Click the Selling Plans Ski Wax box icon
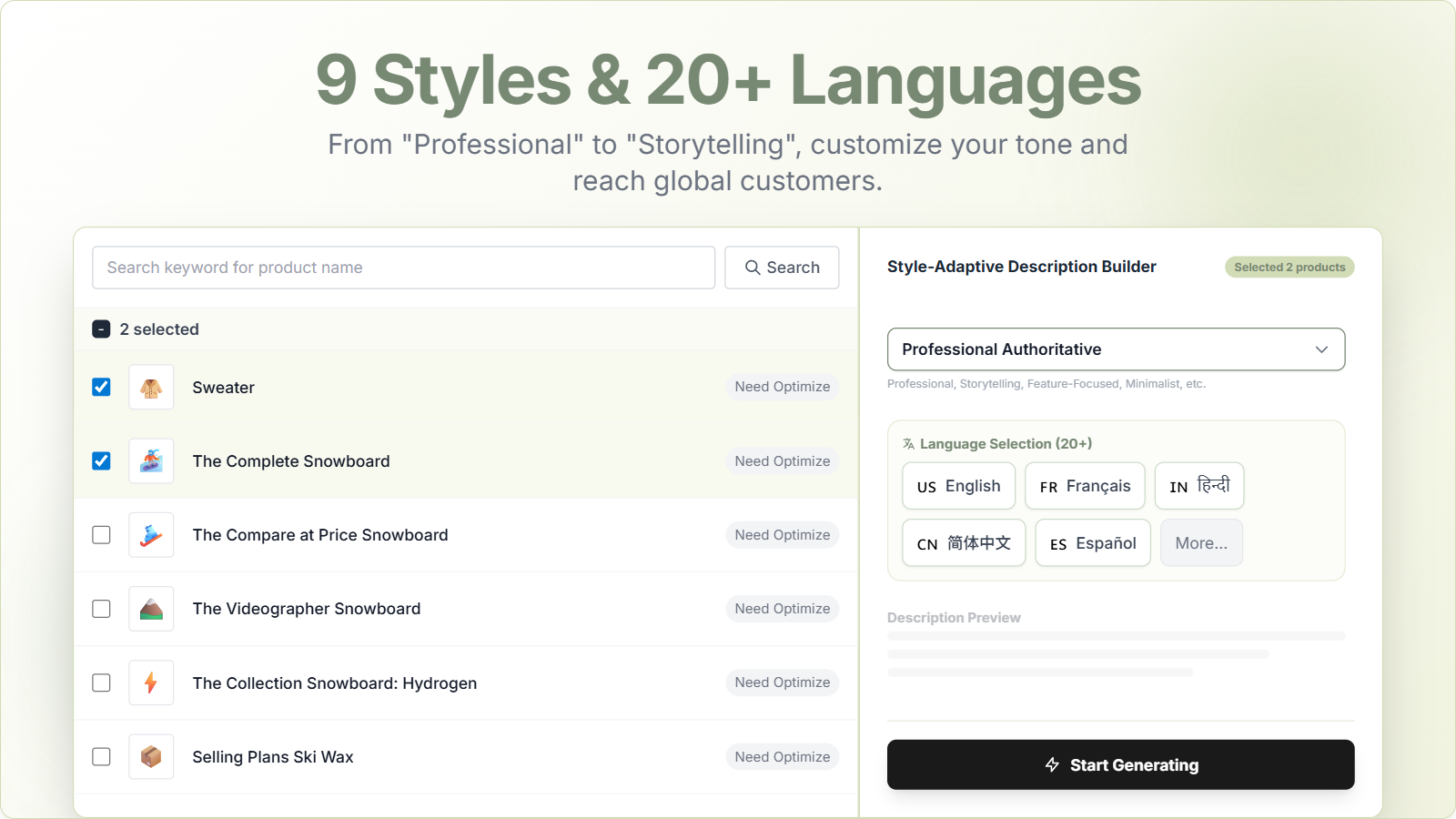This screenshot has width=1456, height=819. click(x=151, y=756)
